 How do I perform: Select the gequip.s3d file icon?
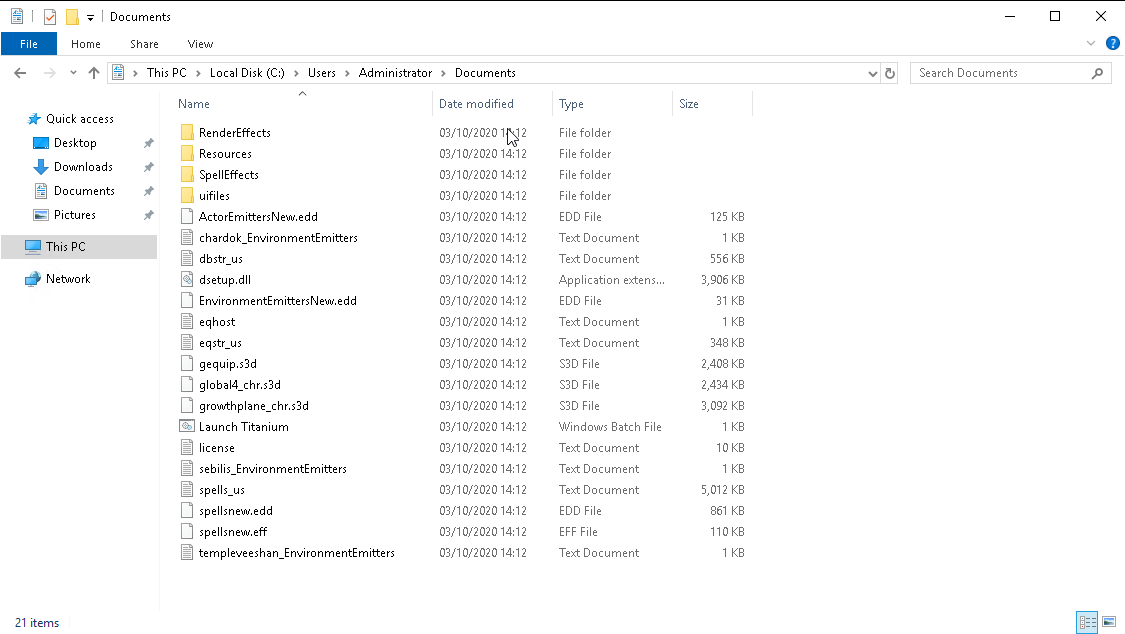tap(187, 364)
